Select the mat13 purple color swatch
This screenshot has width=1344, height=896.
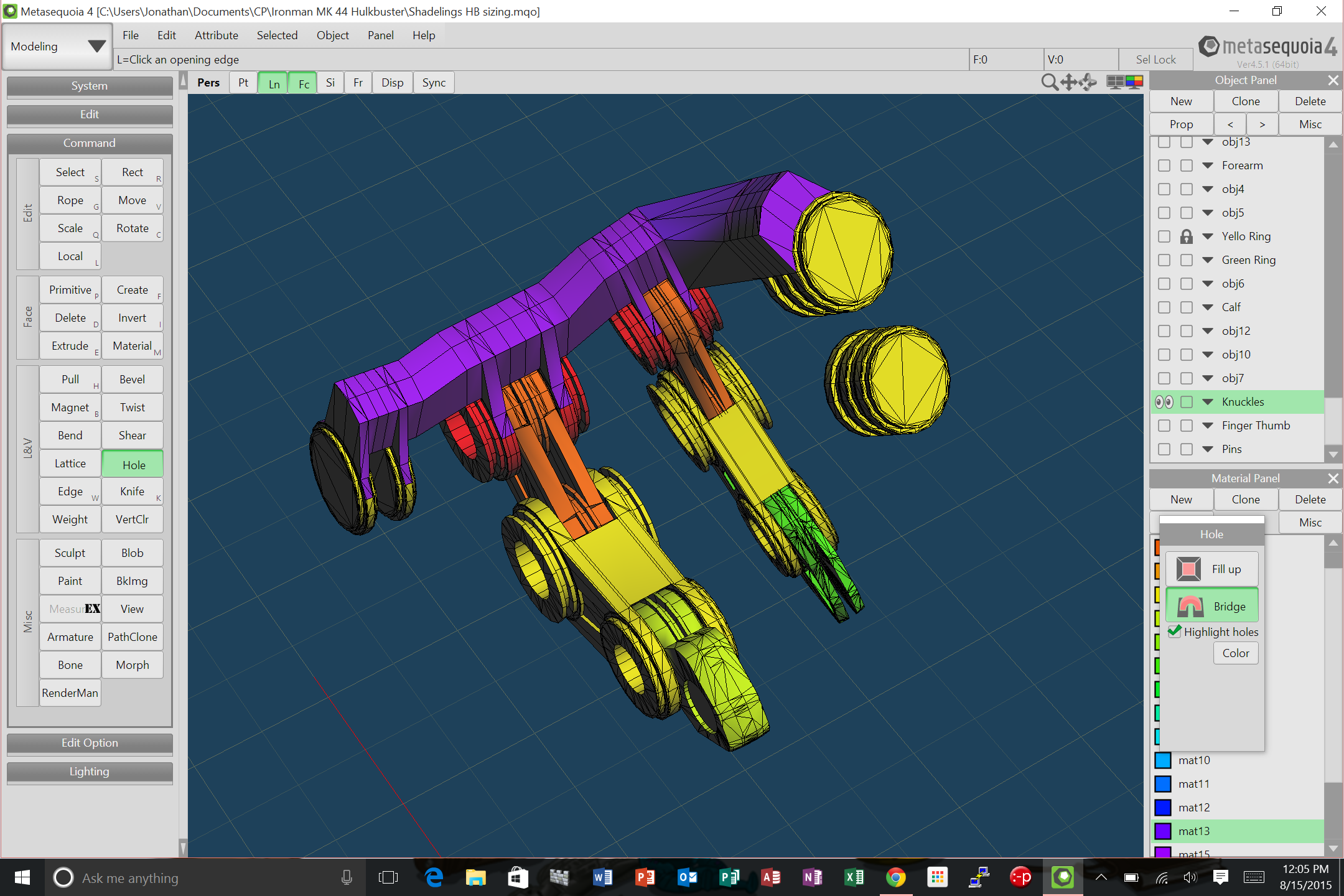(x=1163, y=831)
